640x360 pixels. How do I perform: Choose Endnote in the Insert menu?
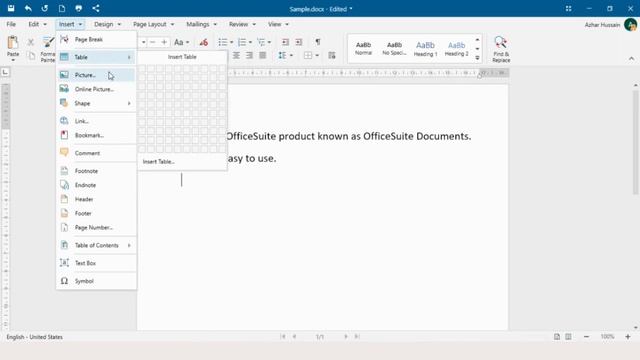pos(96,185)
